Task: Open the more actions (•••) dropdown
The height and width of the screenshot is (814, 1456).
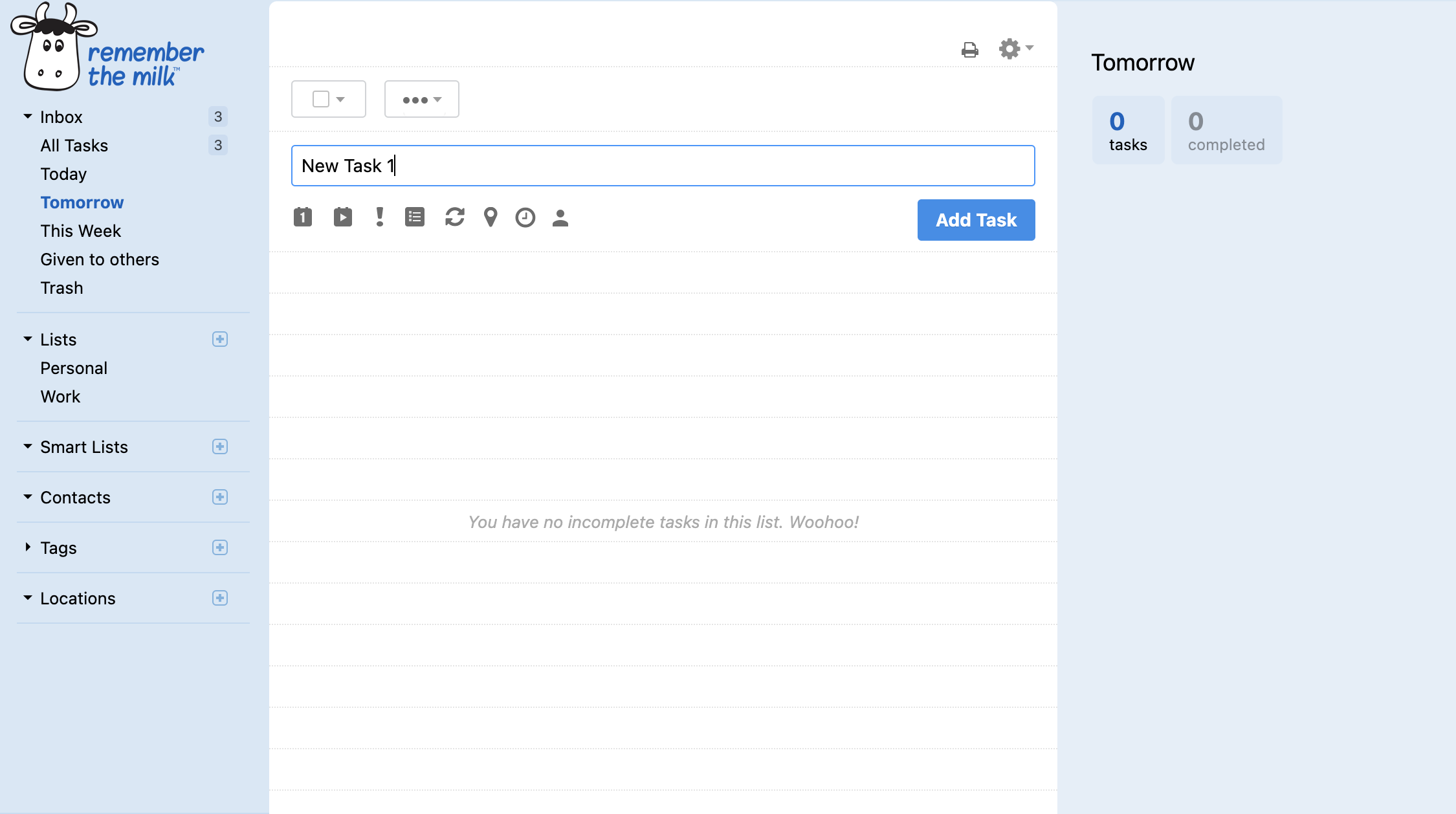Action: (422, 99)
